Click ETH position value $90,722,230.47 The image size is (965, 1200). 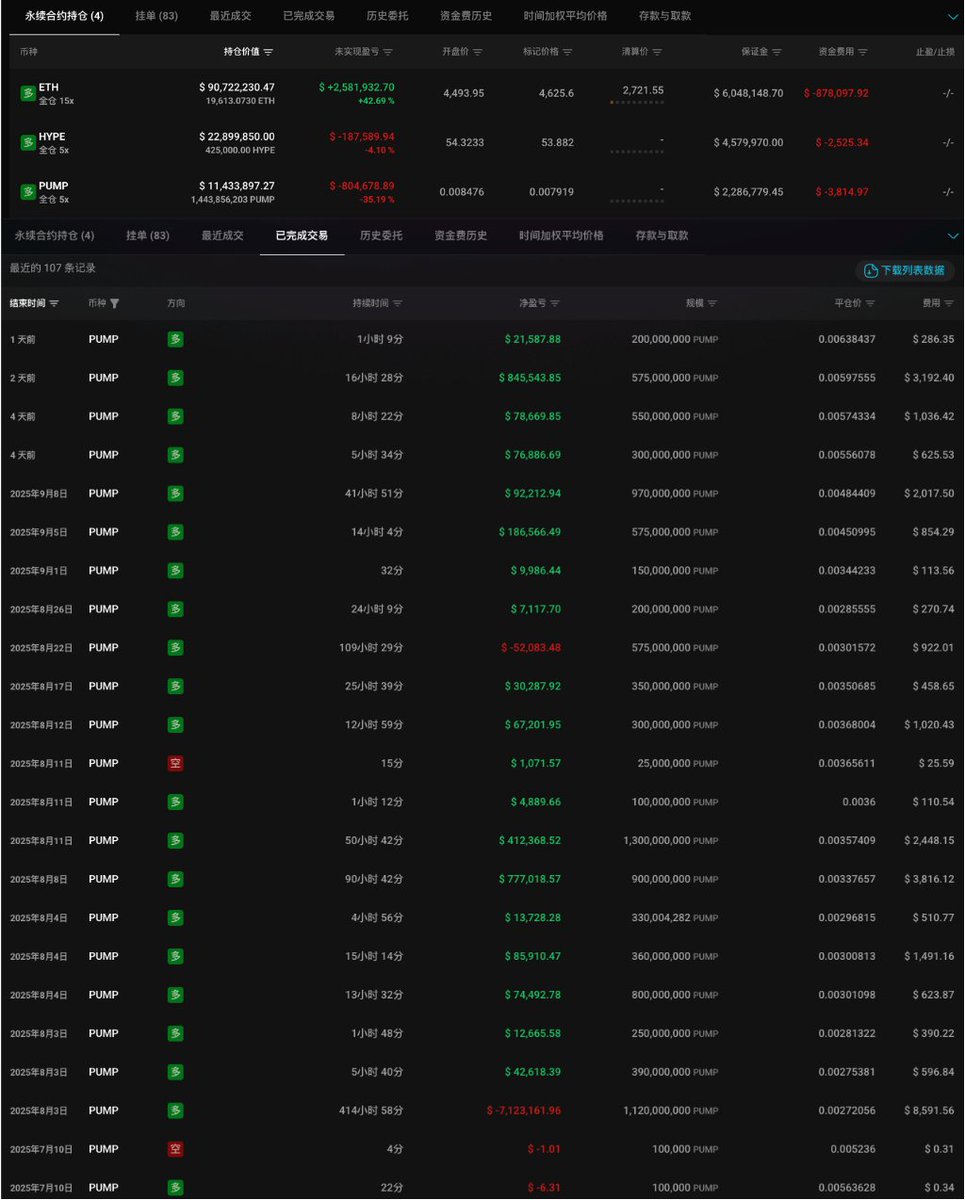237,88
